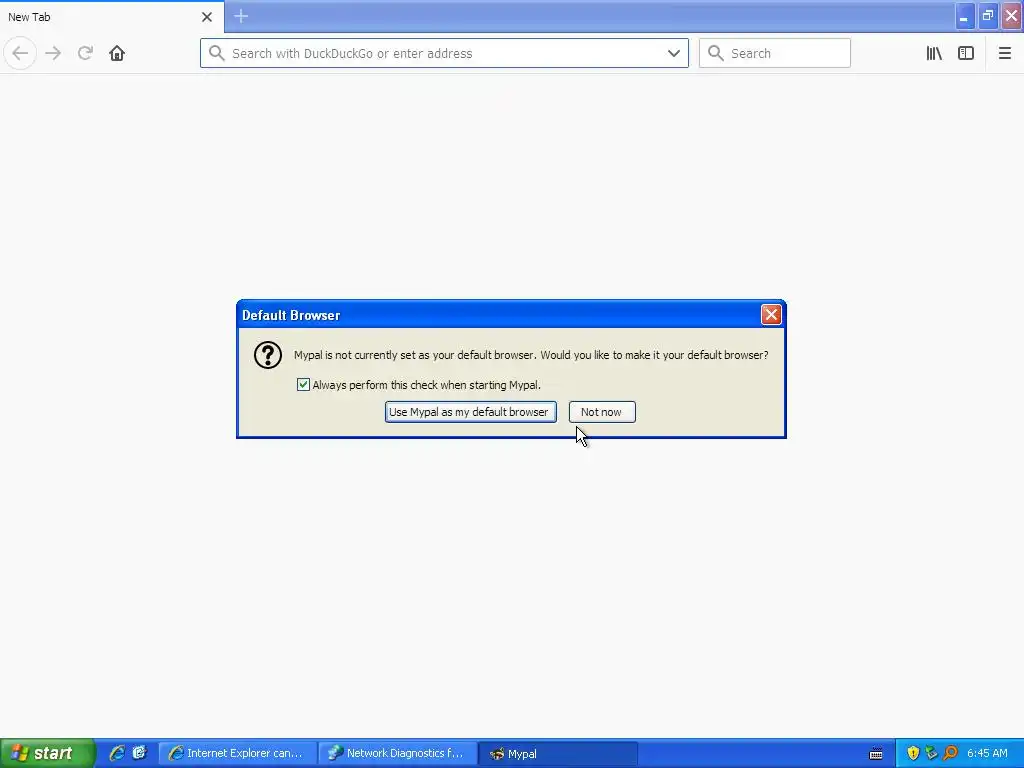The image size is (1024, 768).
Task: Focus the DuckDuckGo address input field
Action: tap(444, 53)
